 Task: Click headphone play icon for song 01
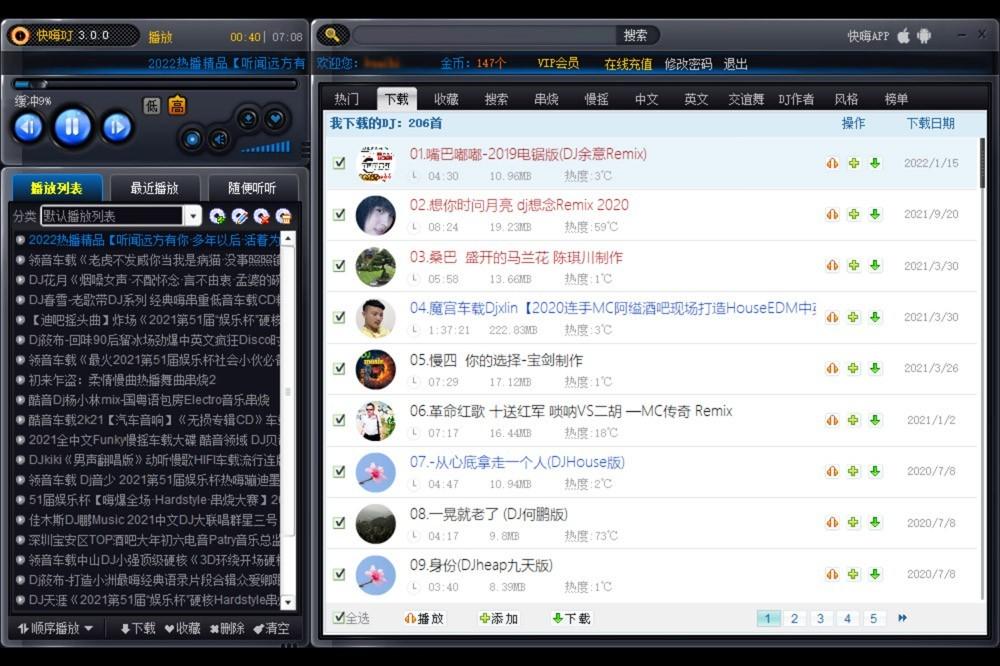(832, 163)
